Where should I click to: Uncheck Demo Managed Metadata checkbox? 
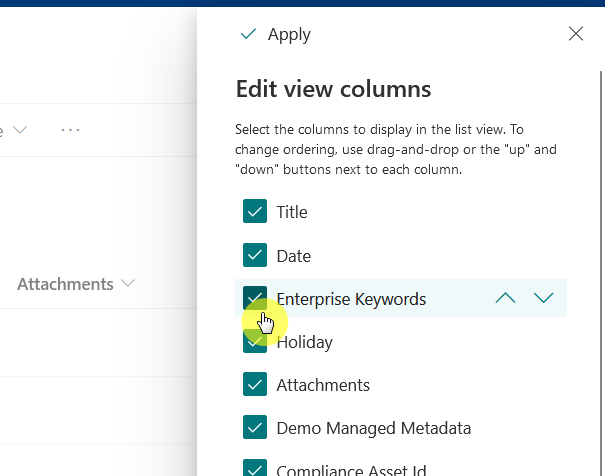click(x=255, y=427)
